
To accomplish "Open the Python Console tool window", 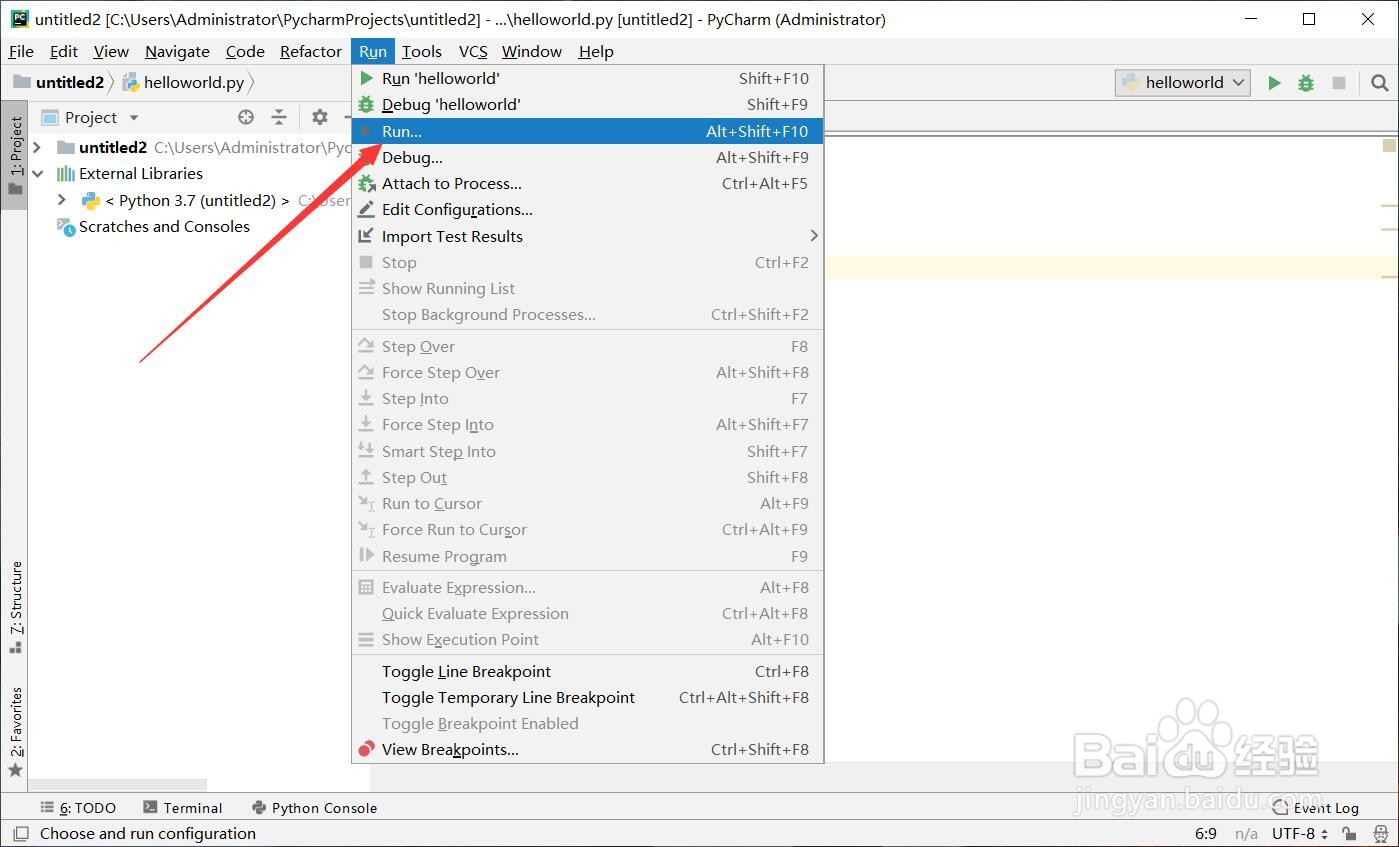I will [x=315, y=808].
